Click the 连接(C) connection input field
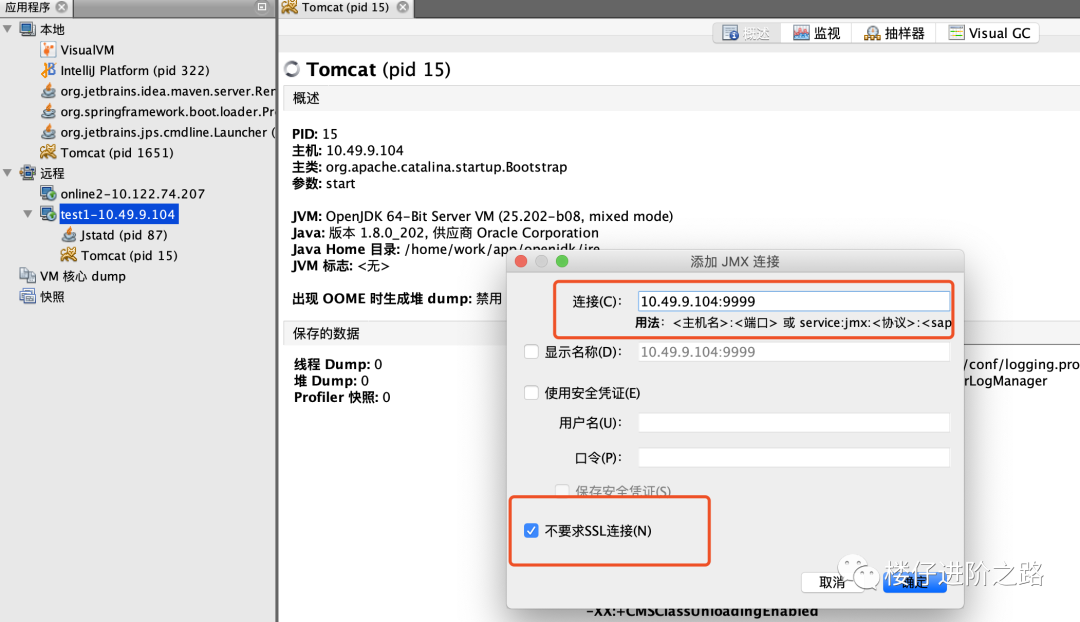The image size is (1080, 622). click(x=793, y=301)
